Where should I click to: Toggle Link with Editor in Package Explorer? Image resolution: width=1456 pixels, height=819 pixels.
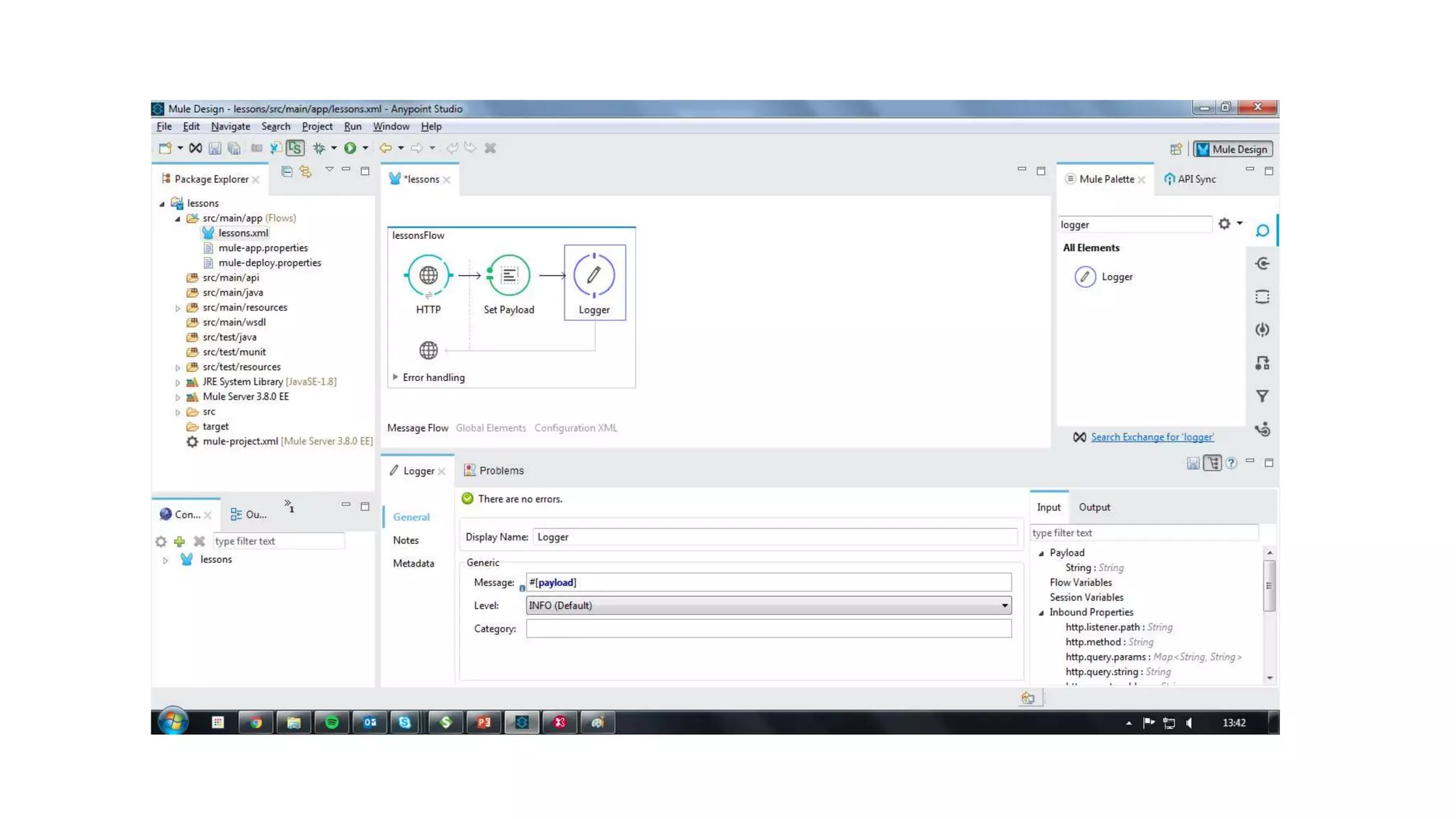coord(306,171)
